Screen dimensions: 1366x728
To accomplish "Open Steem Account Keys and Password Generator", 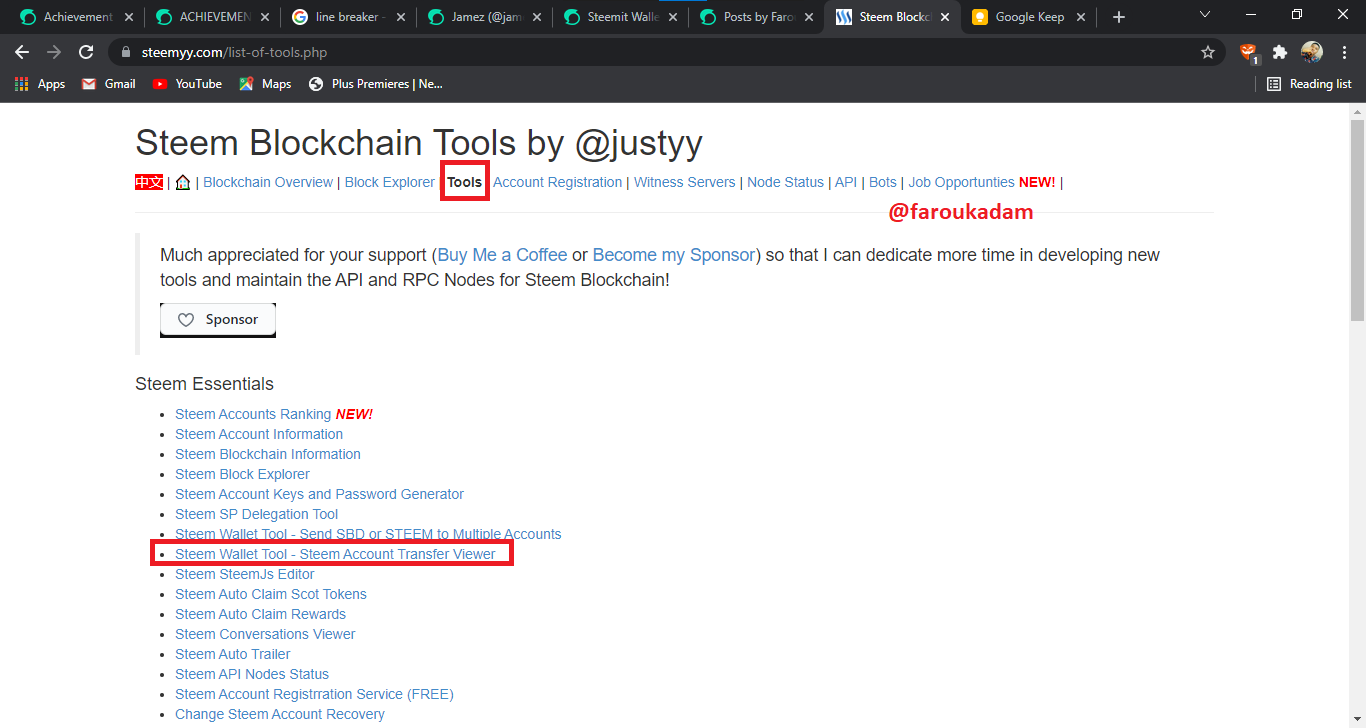I will click(319, 494).
